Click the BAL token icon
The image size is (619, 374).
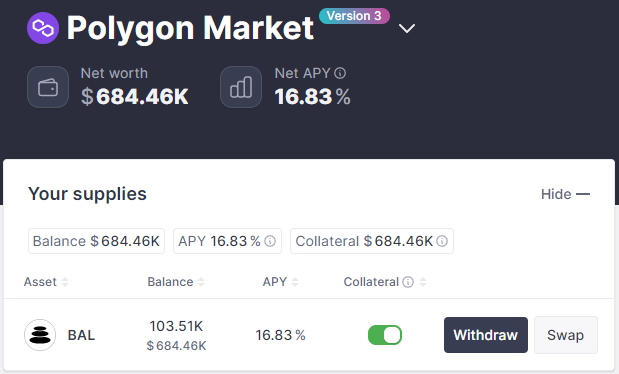[40, 335]
